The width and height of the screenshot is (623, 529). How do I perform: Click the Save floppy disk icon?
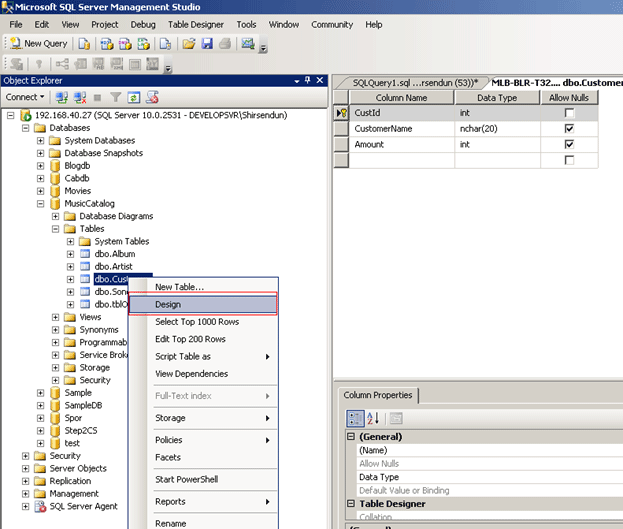coord(207,44)
